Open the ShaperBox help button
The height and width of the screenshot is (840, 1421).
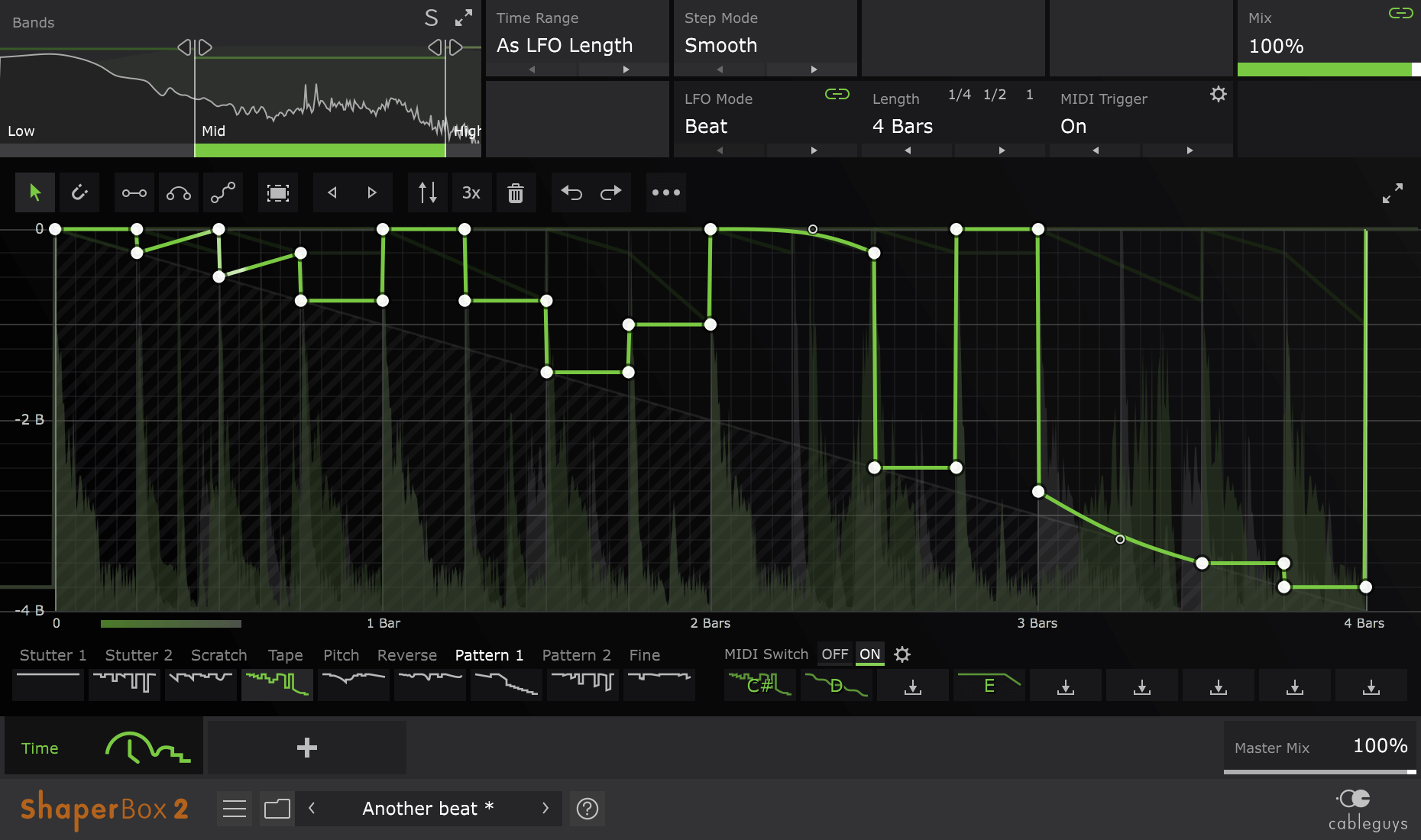587,809
